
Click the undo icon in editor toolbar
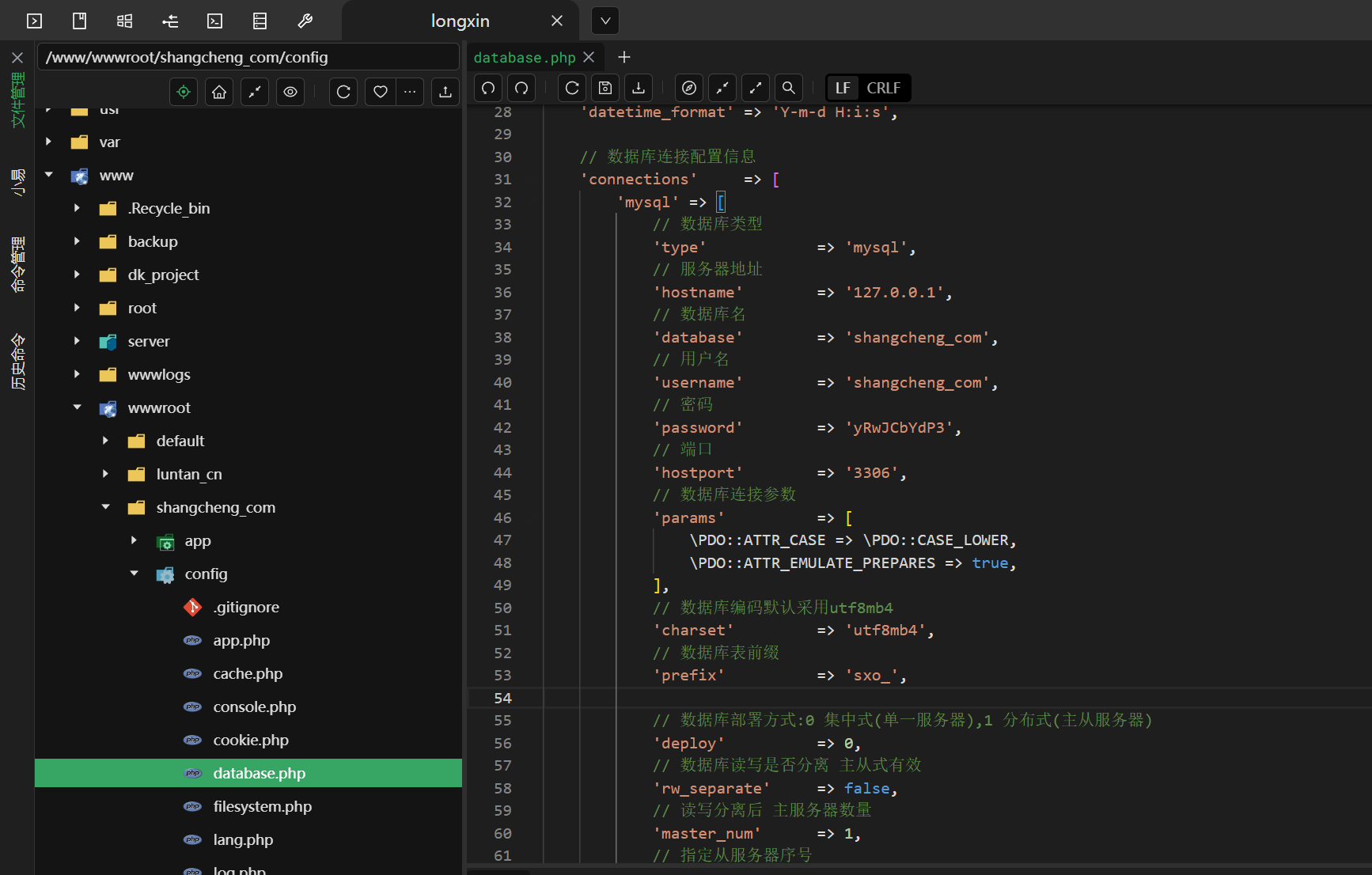point(488,88)
